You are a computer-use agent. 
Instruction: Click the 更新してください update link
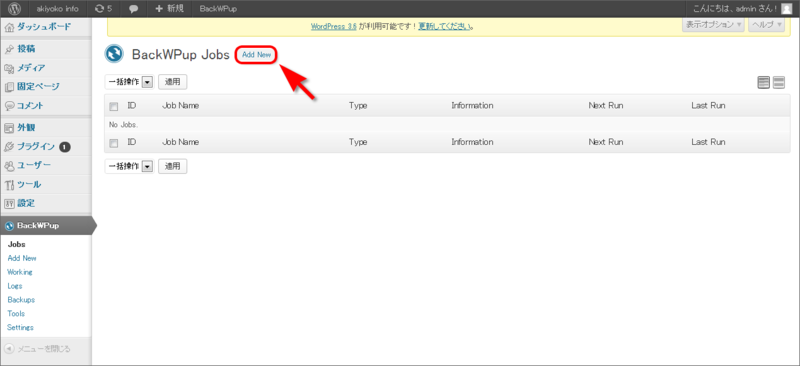pyautogui.click(x=444, y=27)
